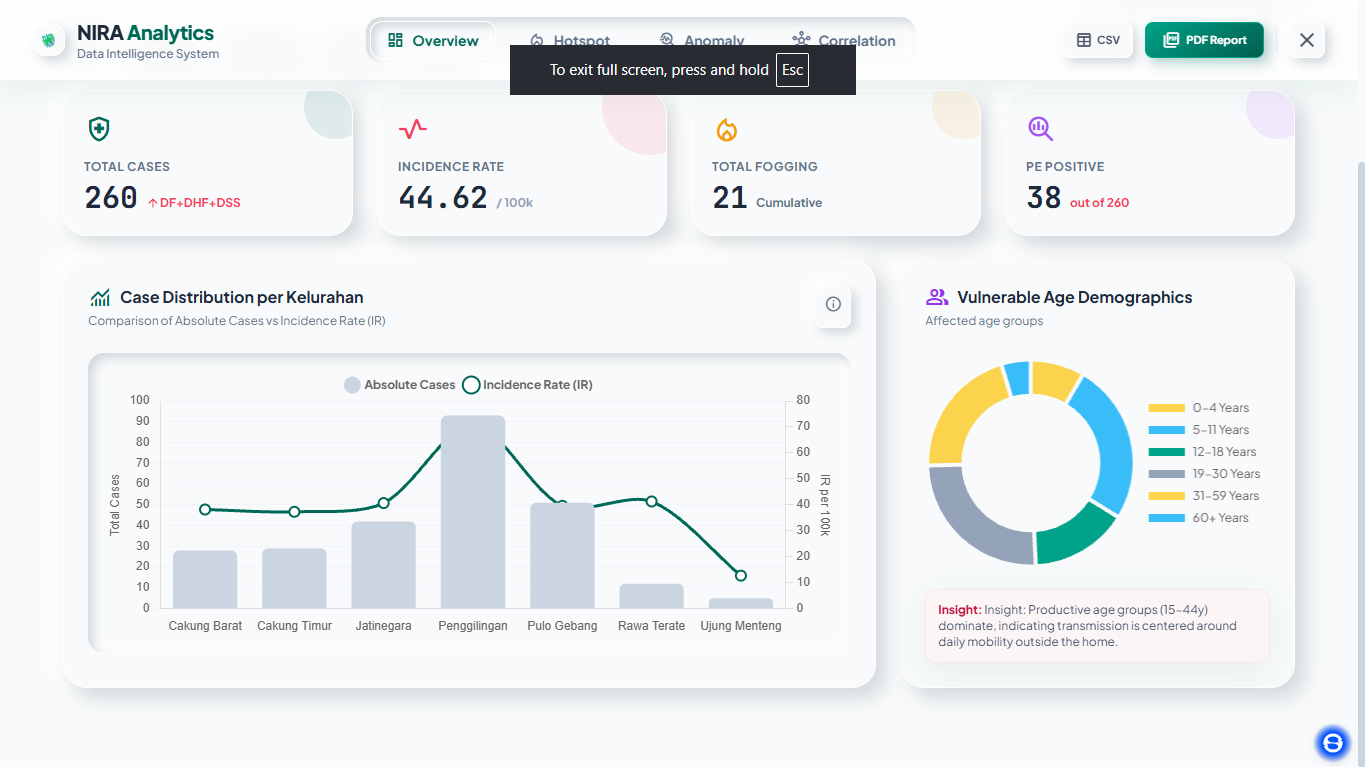Screen dimensions: 1365x767
Task: Open the Correlation tab
Action: (x=844, y=41)
